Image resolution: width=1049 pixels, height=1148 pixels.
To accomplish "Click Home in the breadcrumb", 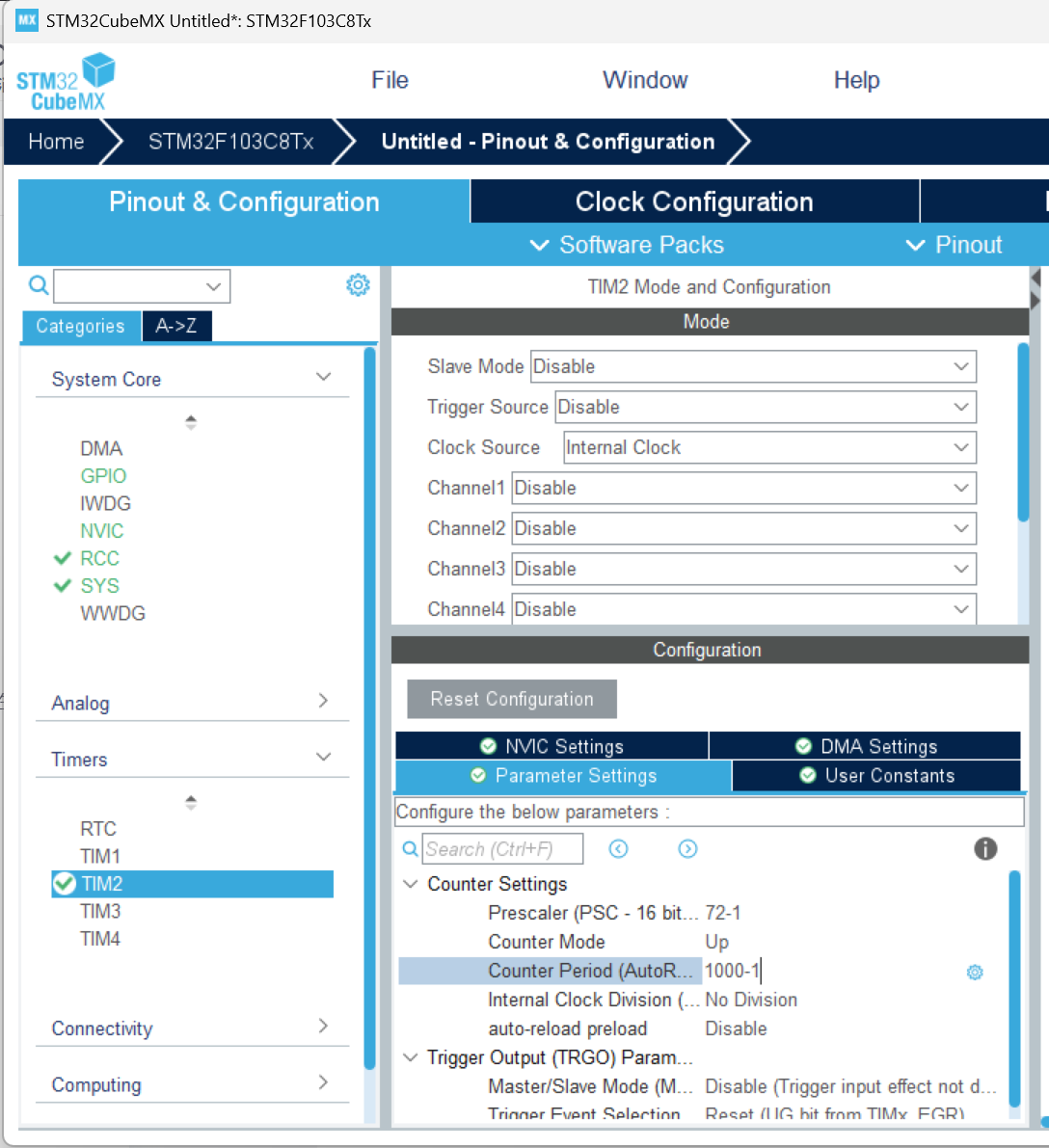I will (57, 142).
